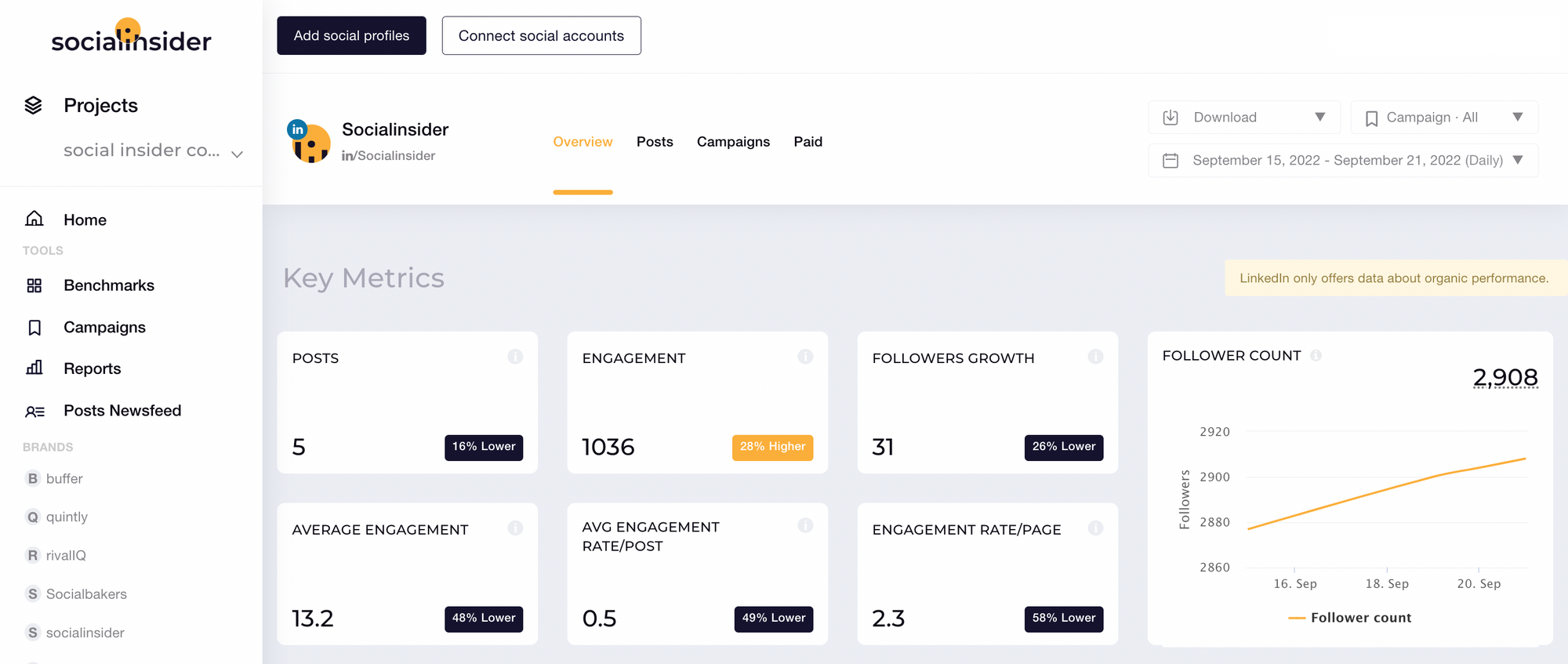
Task: Click the 49% Lower badge
Action: click(x=774, y=619)
